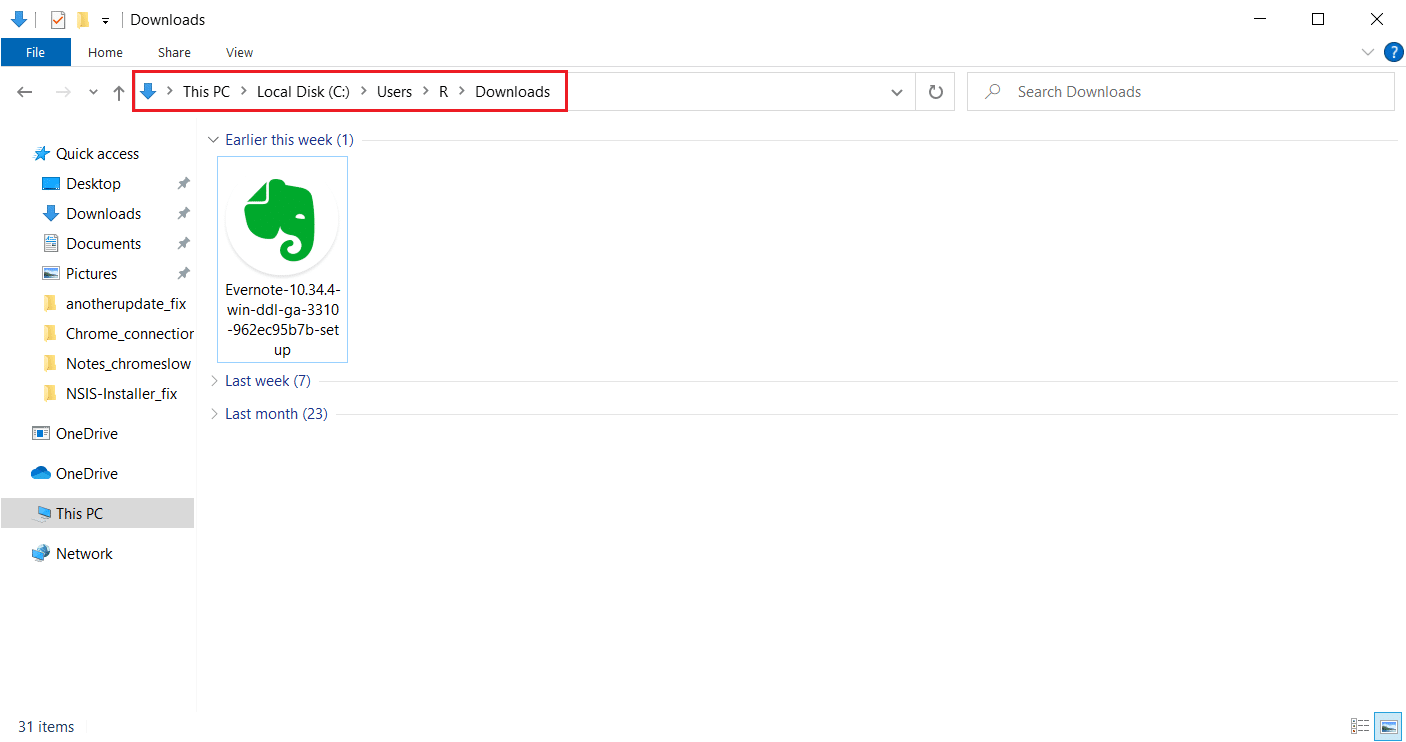This screenshot has width=1406, height=742.
Task: Switch to the Home ribbon tab
Action: [x=105, y=52]
